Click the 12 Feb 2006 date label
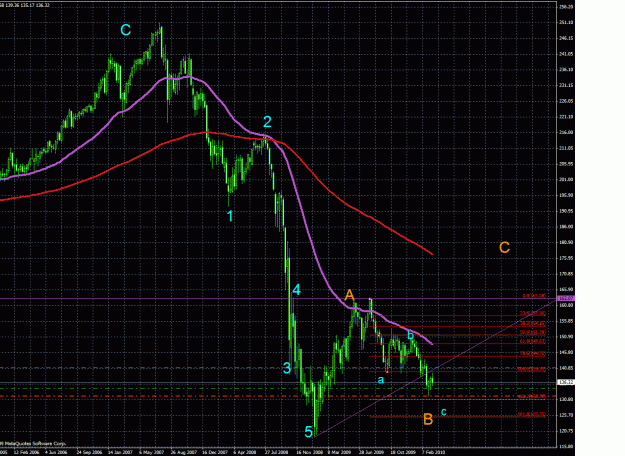625x456 pixels. click(x=27, y=452)
